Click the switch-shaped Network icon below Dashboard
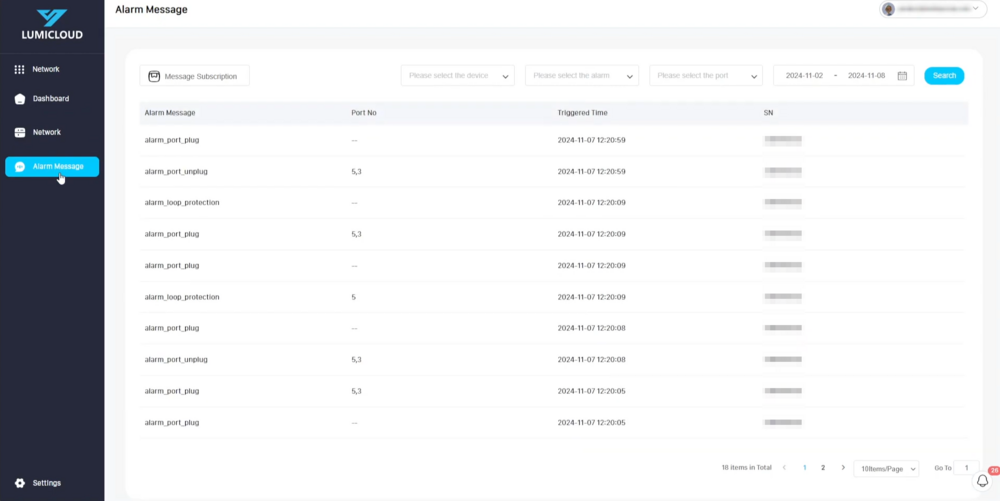This screenshot has height=501, width=1000. pyautogui.click(x=19, y=133)
